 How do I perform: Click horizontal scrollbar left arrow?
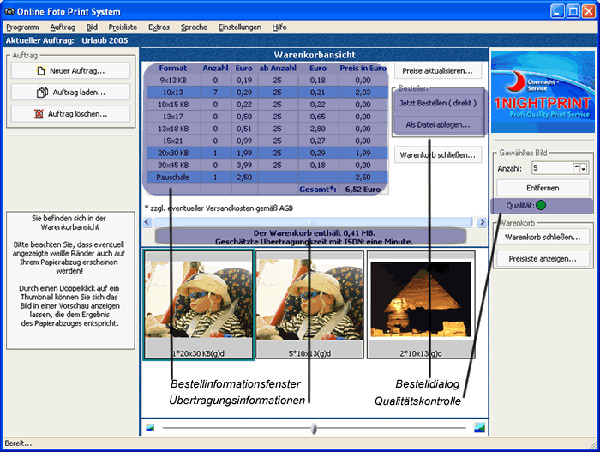point(148,222)
